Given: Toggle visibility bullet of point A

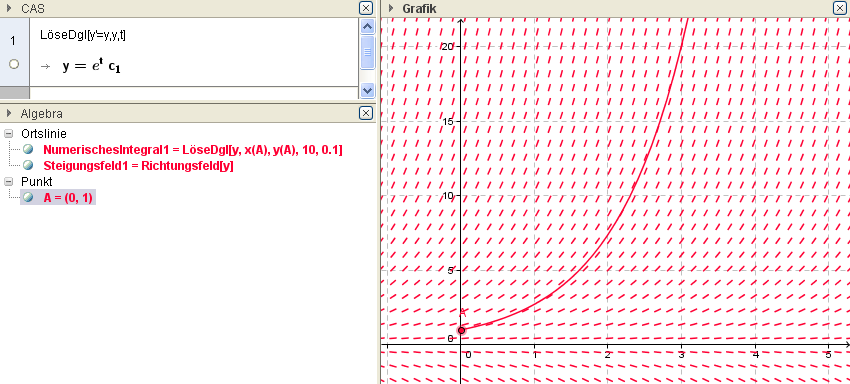Looking at the screenshot, I should pyautogui.click(x=28, y=197).
